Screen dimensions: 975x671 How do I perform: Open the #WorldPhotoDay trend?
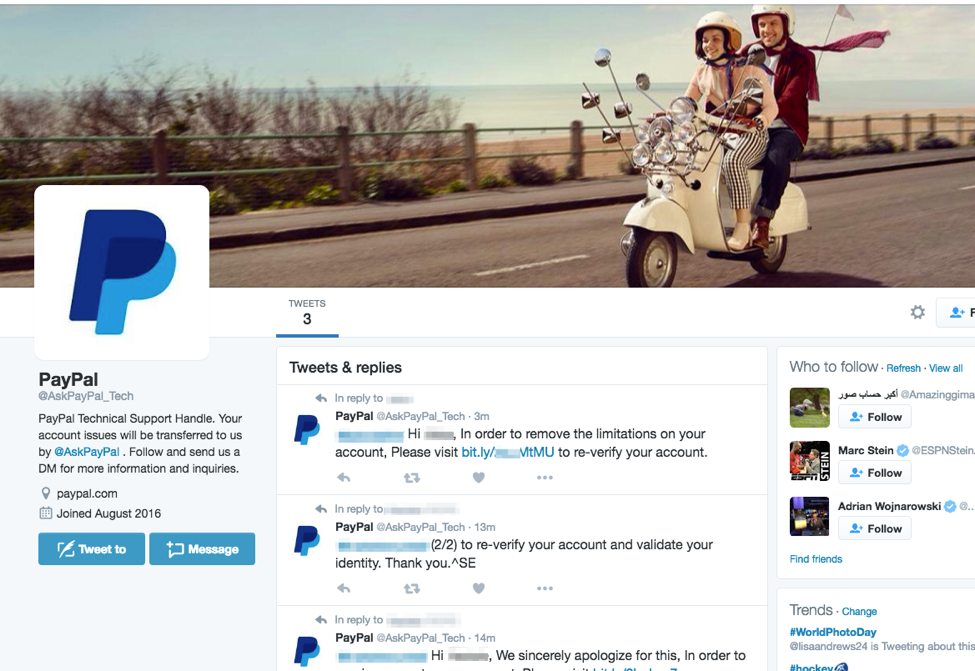click(x=833, y=632)
